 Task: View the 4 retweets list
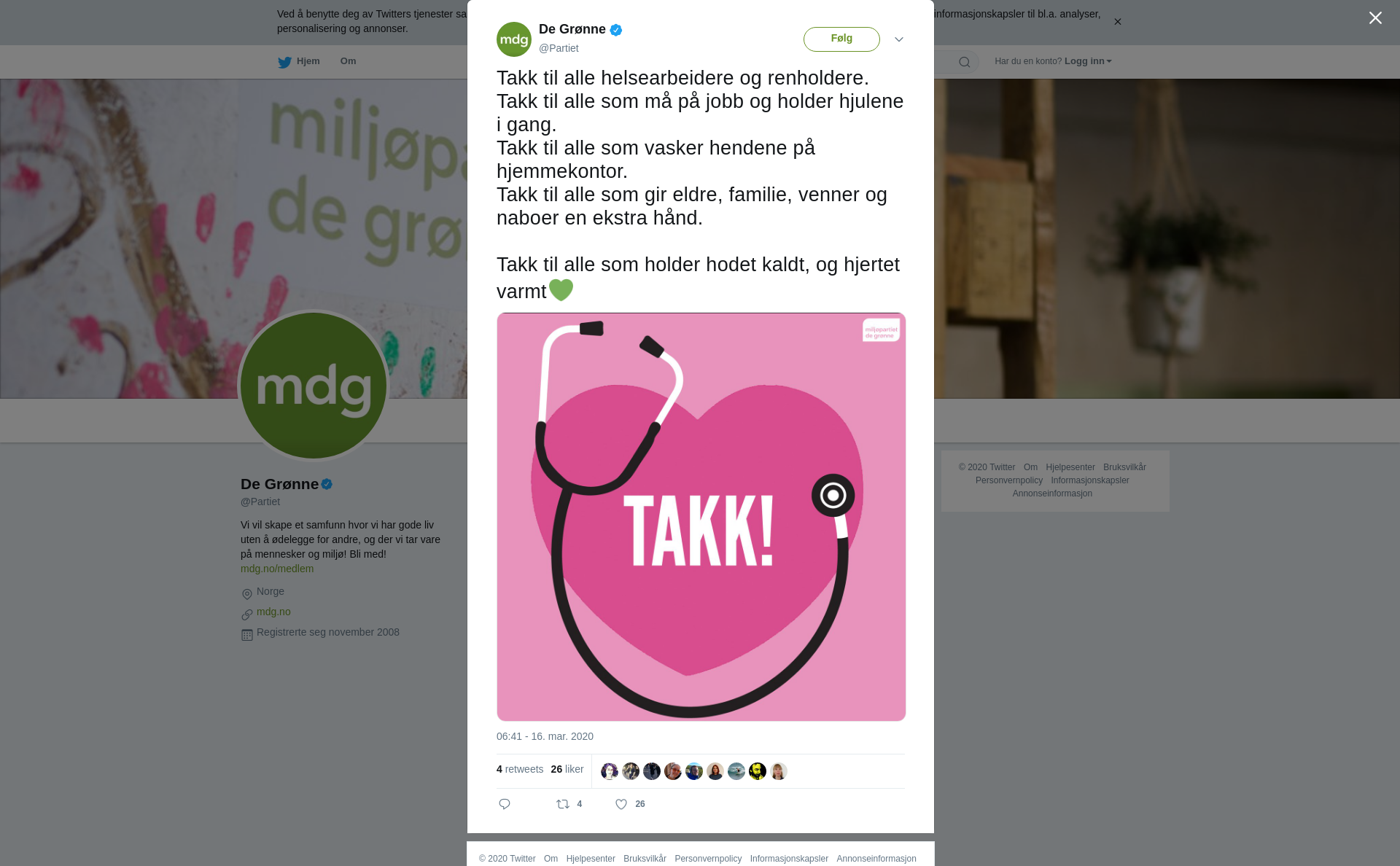pos(520,769)
